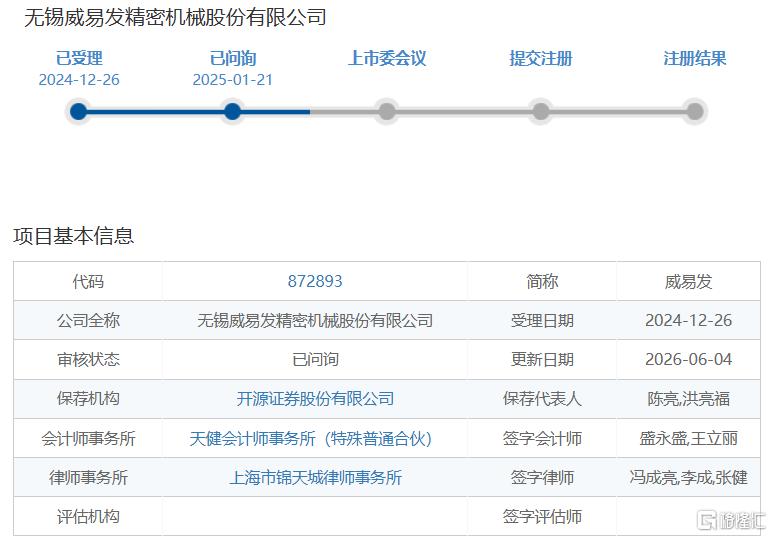Click the company full name table cell
Viewport: 772px width, 537px height.
tap(315, 320)
